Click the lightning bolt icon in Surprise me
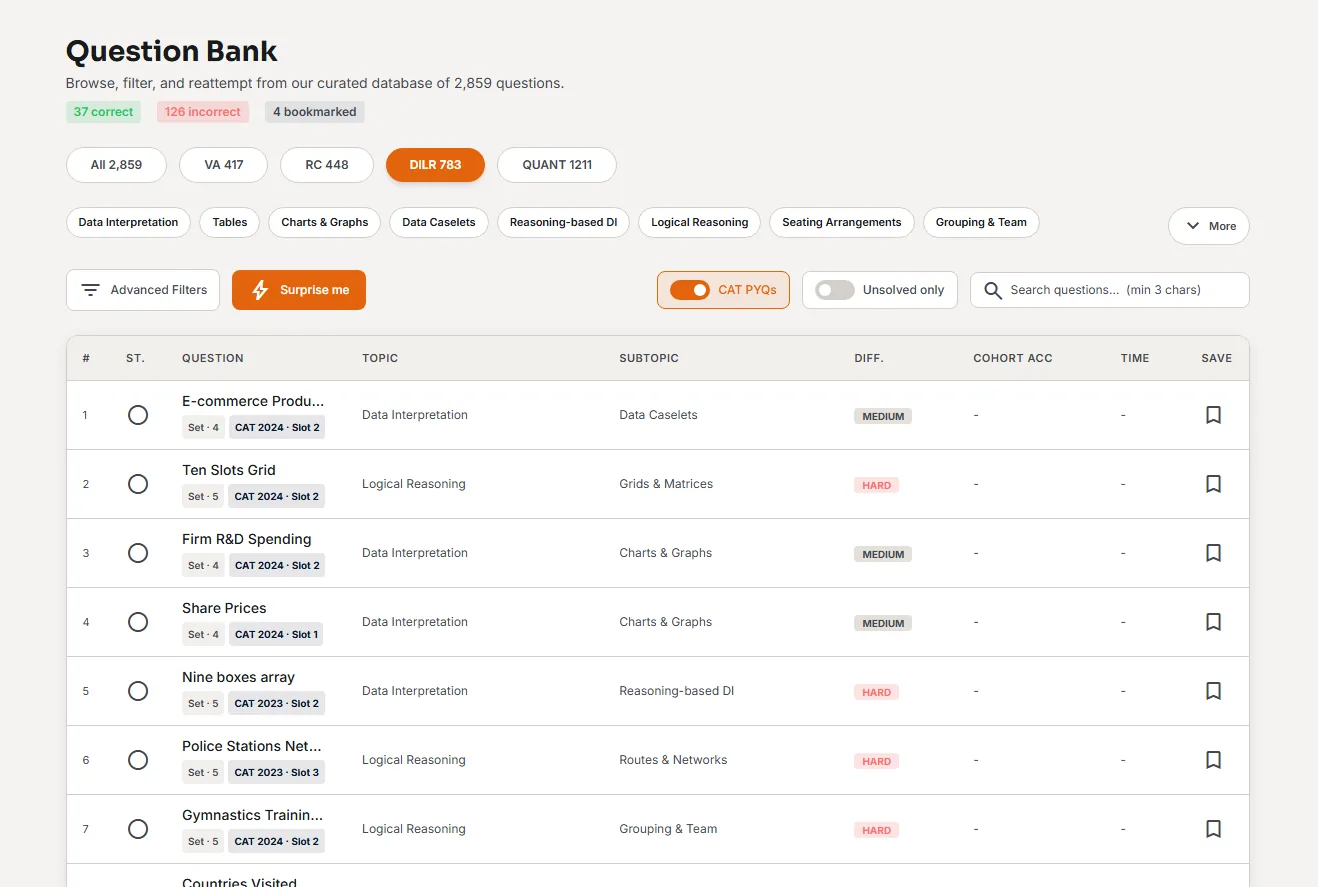This screenshot has width=1318, height=887. (260, 290)
